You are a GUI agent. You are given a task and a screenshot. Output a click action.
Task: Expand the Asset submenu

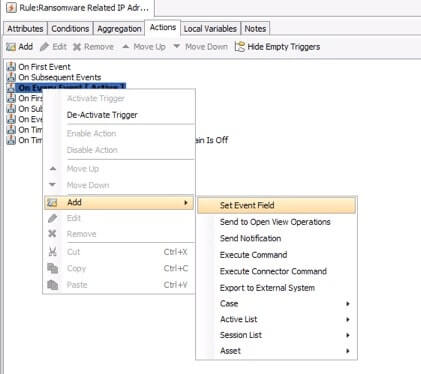click(276, 351)
